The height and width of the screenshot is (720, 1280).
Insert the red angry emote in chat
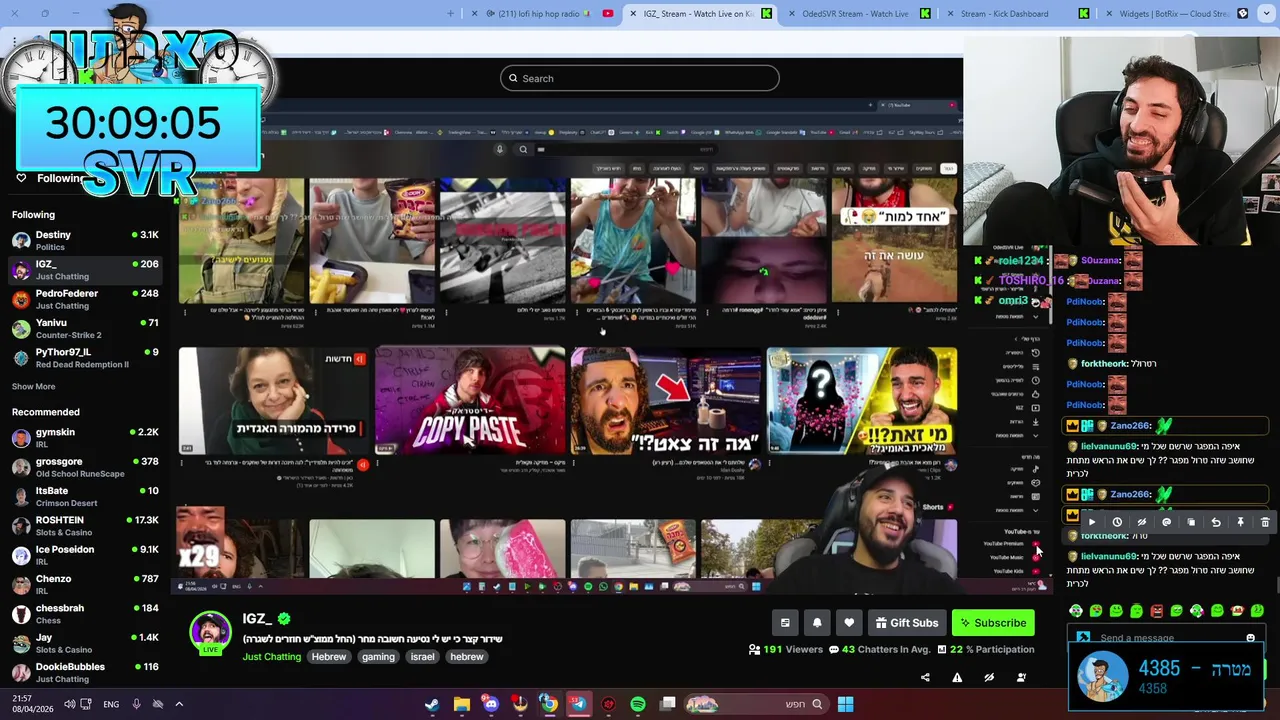coord(1156,611)
